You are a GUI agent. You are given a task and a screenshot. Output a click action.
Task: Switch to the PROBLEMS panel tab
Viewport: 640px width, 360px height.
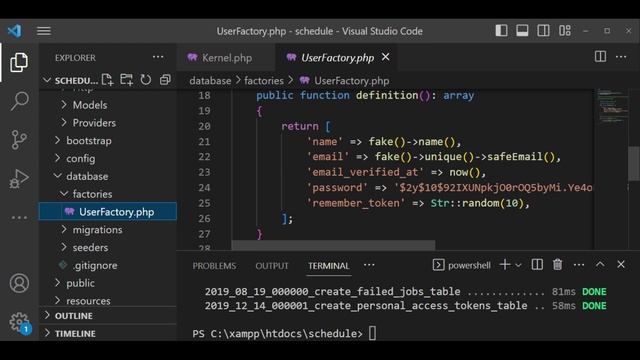[214, 266]
